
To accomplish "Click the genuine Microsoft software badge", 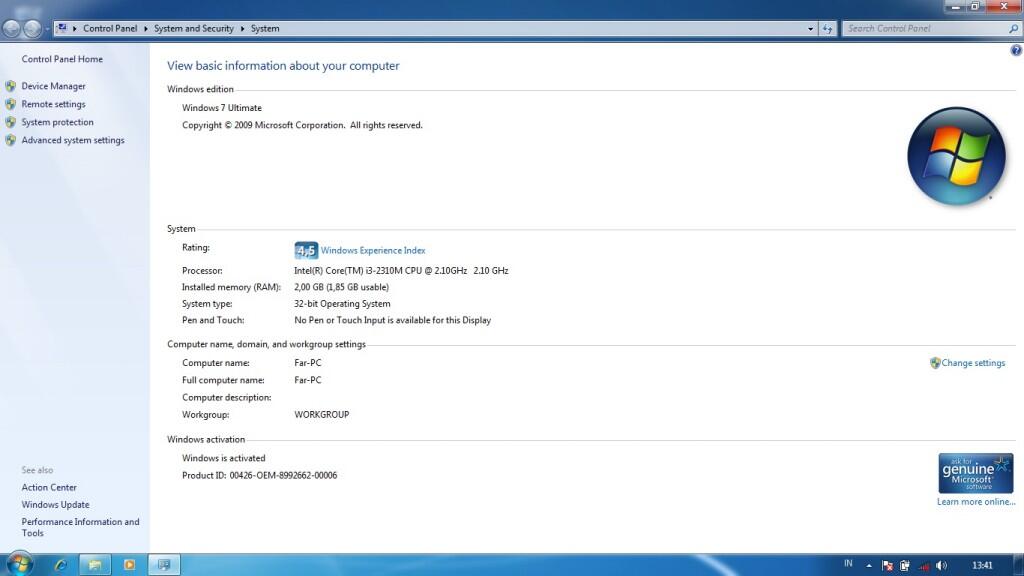I will (x=976, y=473).
